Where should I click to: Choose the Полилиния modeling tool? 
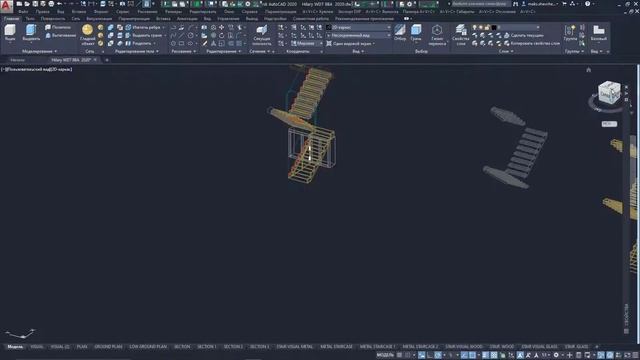58,27
